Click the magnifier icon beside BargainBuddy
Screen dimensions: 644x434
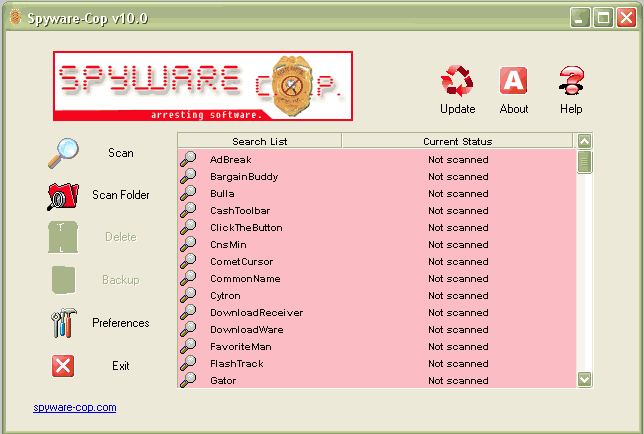point(188,176)
